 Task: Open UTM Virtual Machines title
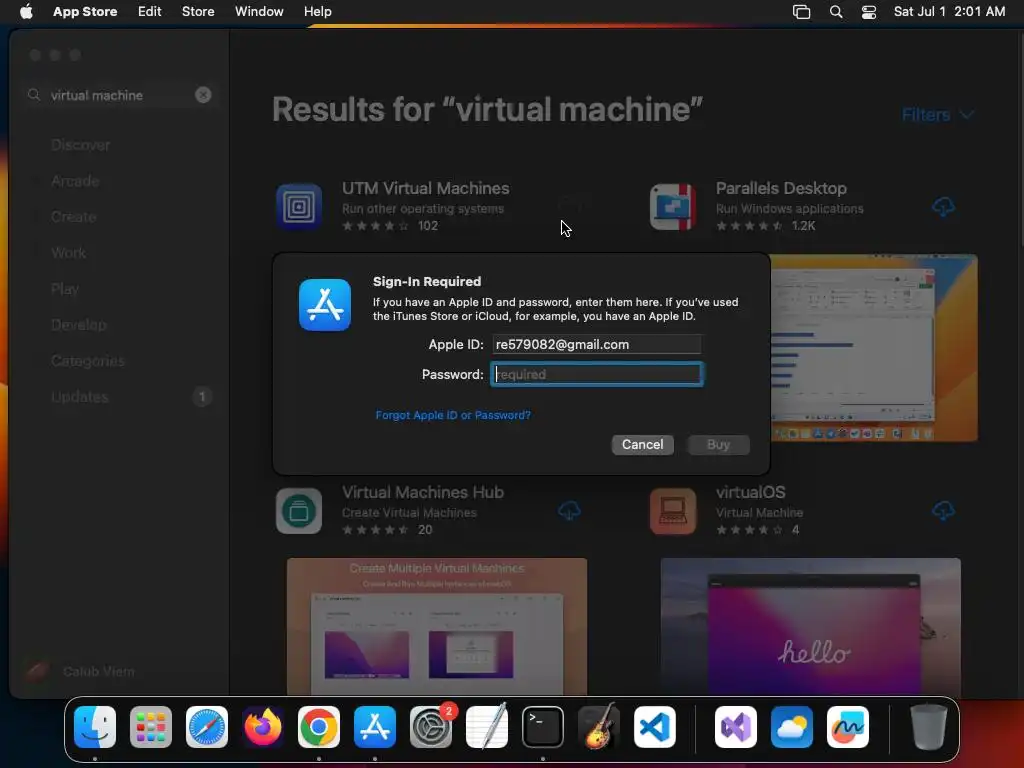[426, 188]
